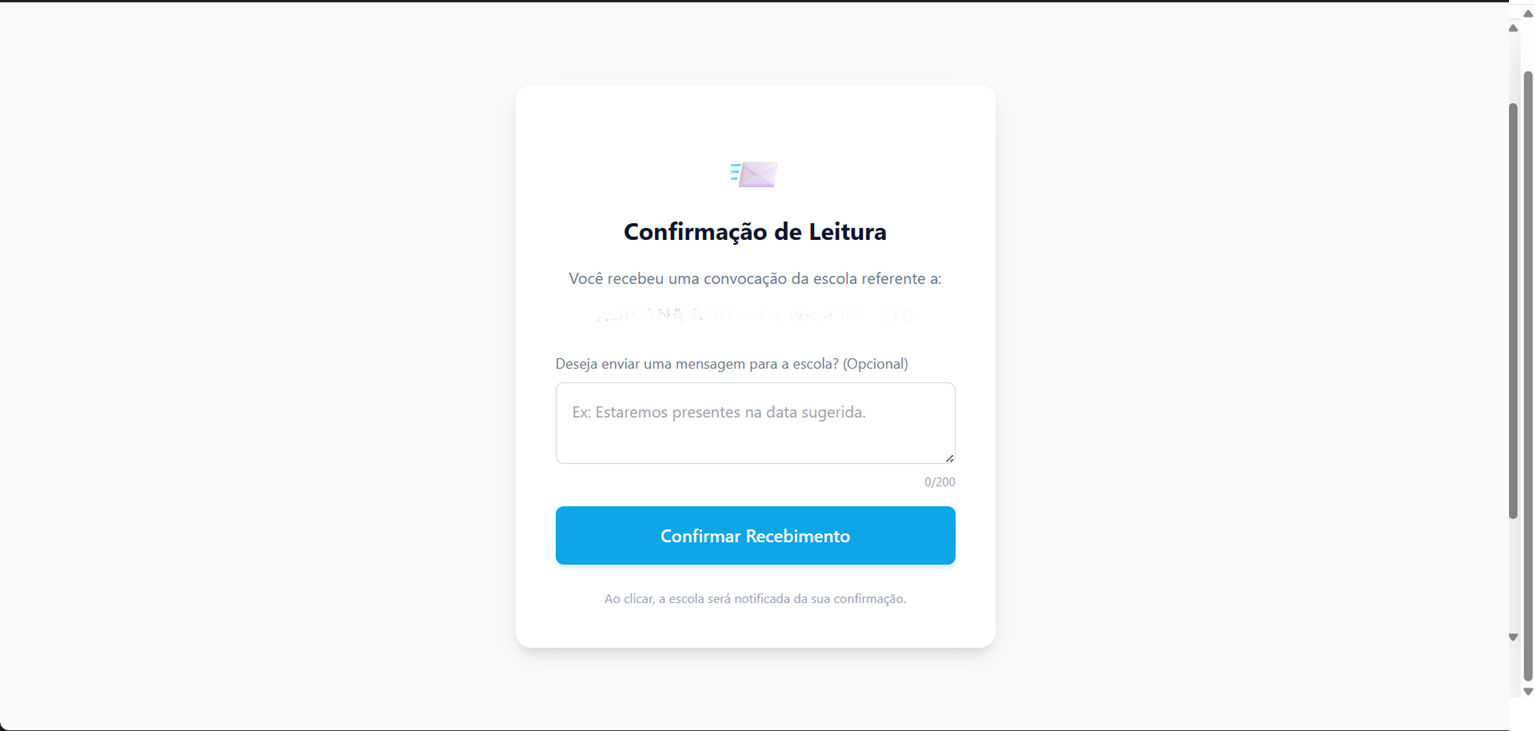Click the 'Você recebeu uma convocação' text
Screen dimensions: 1535x731
pos(755,279)
